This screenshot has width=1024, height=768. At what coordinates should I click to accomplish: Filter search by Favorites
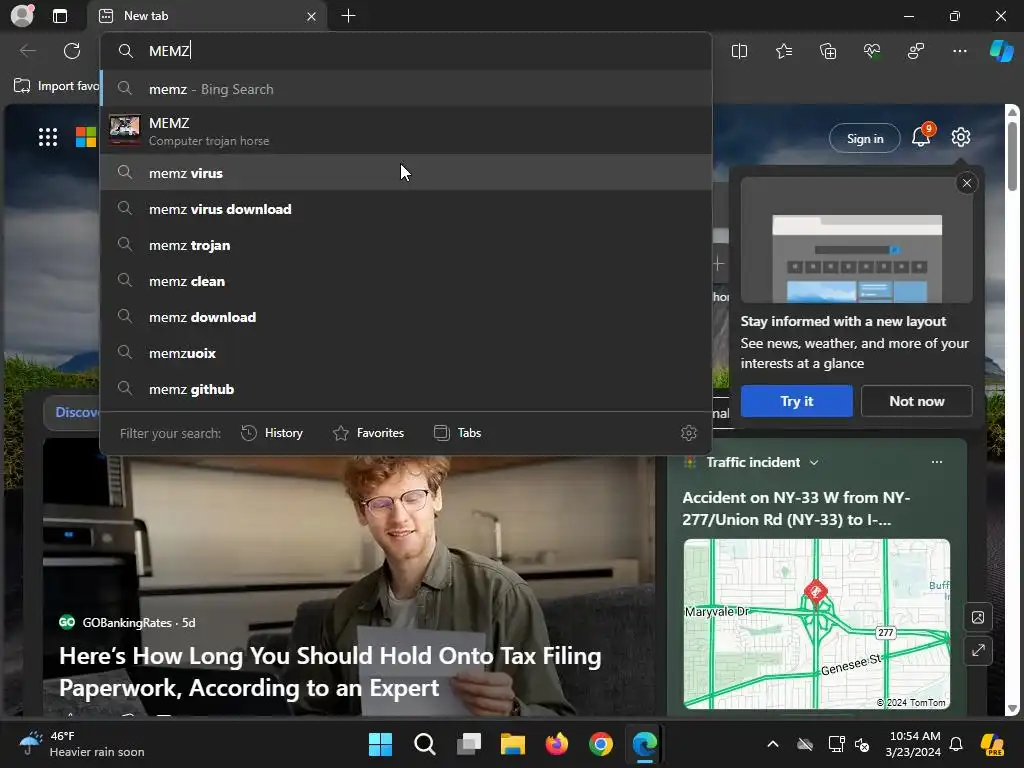(368, 433)
